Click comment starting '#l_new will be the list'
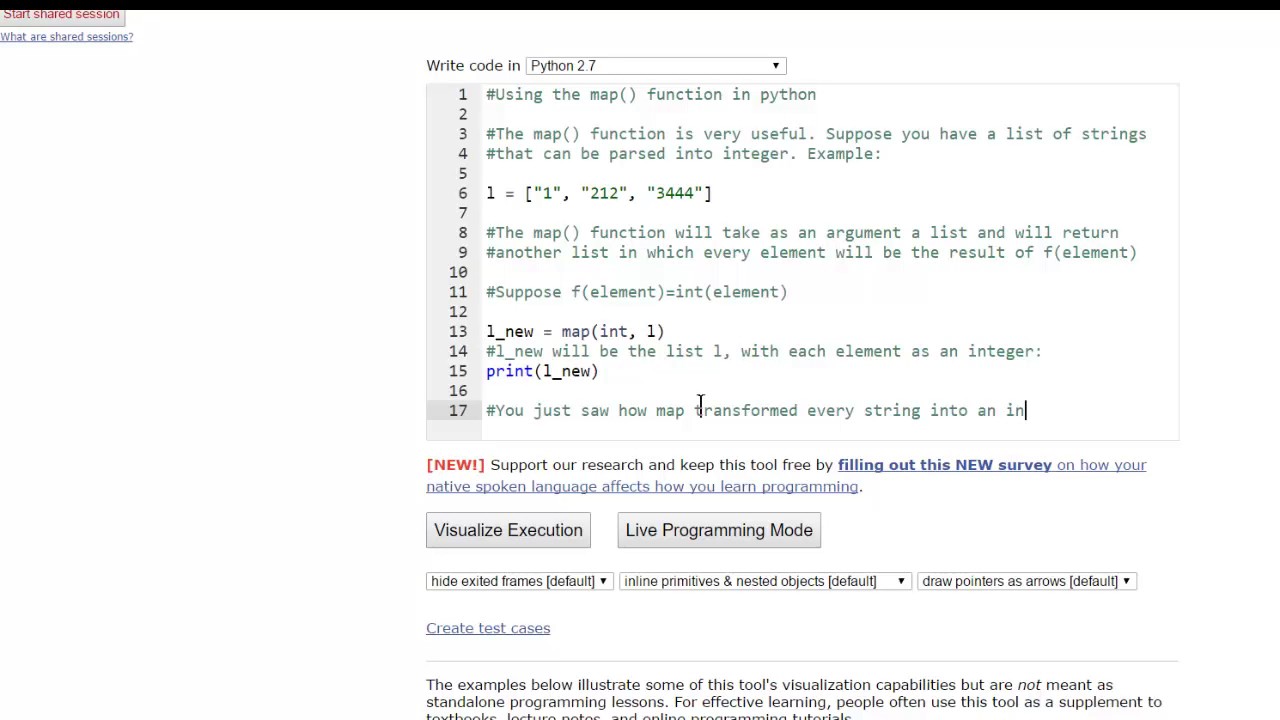 [764, 352]
